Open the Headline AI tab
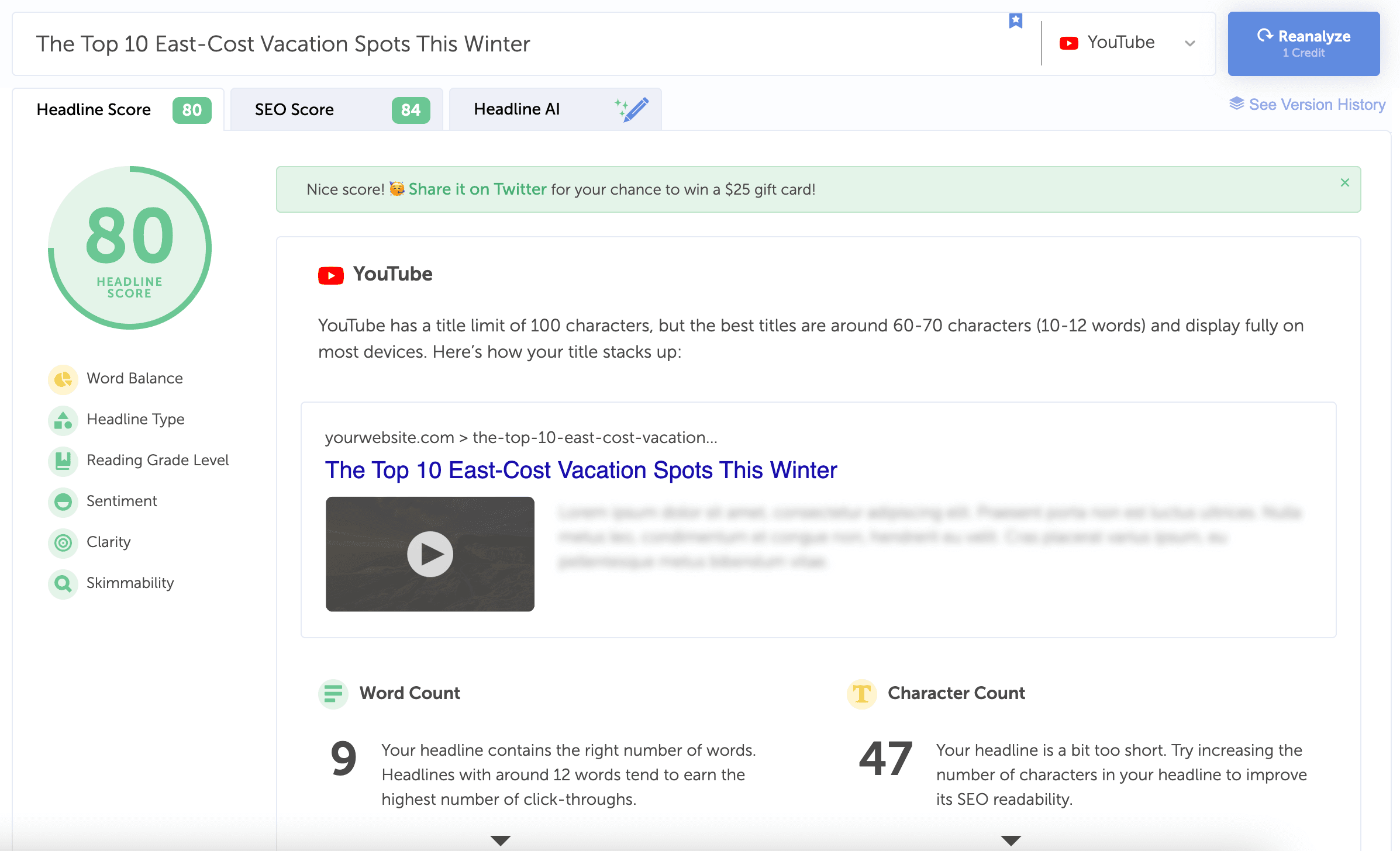This screenshot has width=1400, height=851. click(x=555, y=110)
